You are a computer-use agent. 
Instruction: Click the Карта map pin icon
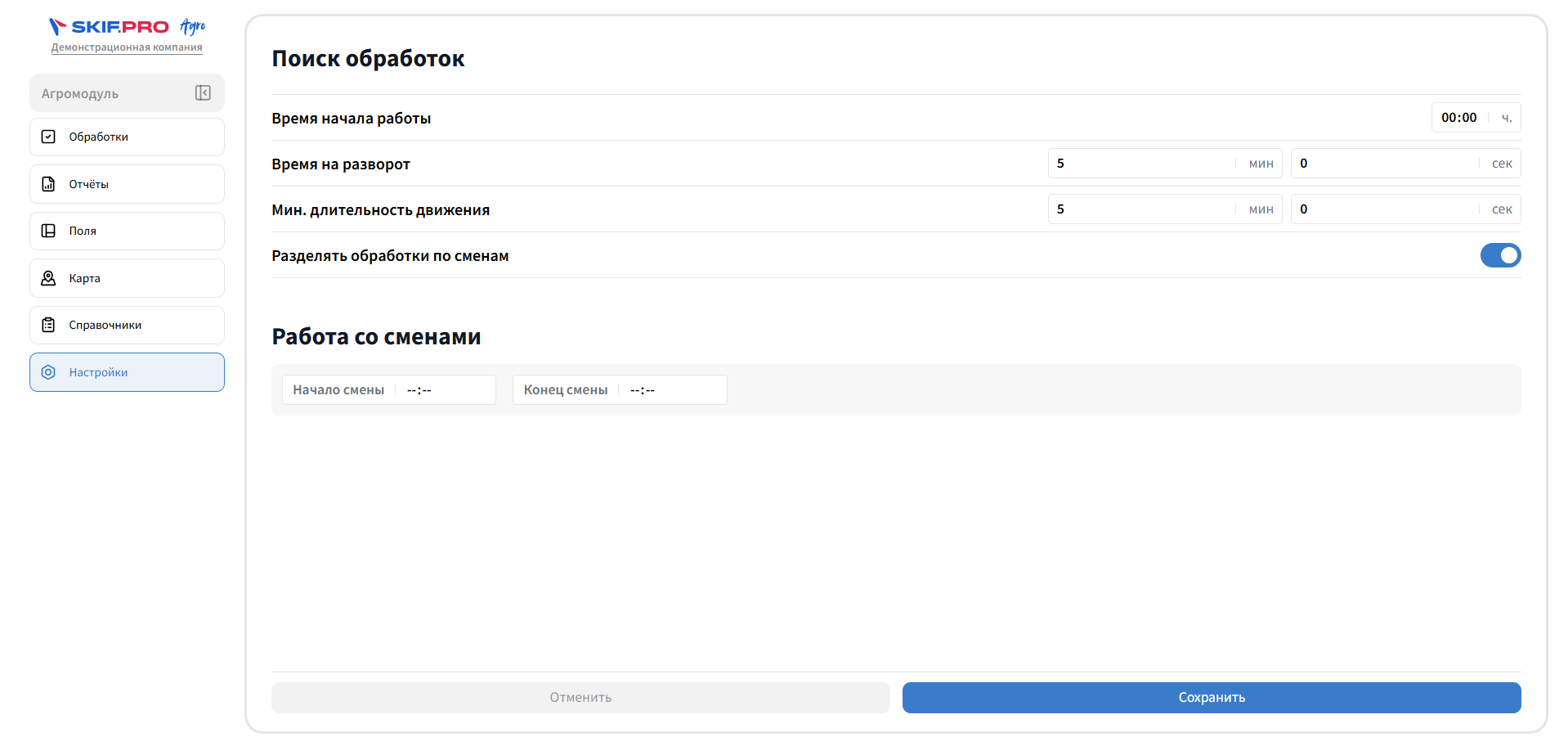point(48,278)
